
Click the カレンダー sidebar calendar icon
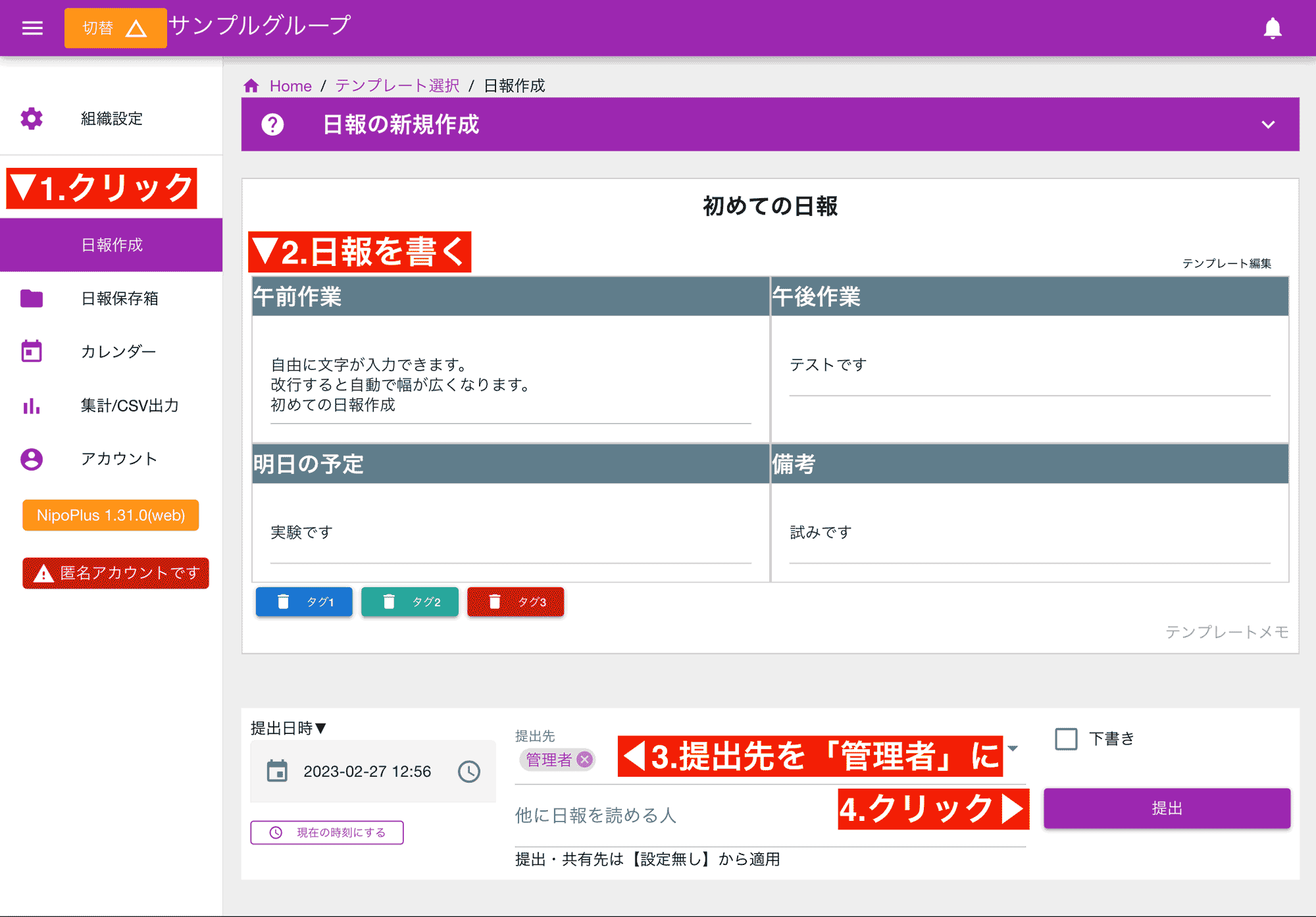click(31, 351)
